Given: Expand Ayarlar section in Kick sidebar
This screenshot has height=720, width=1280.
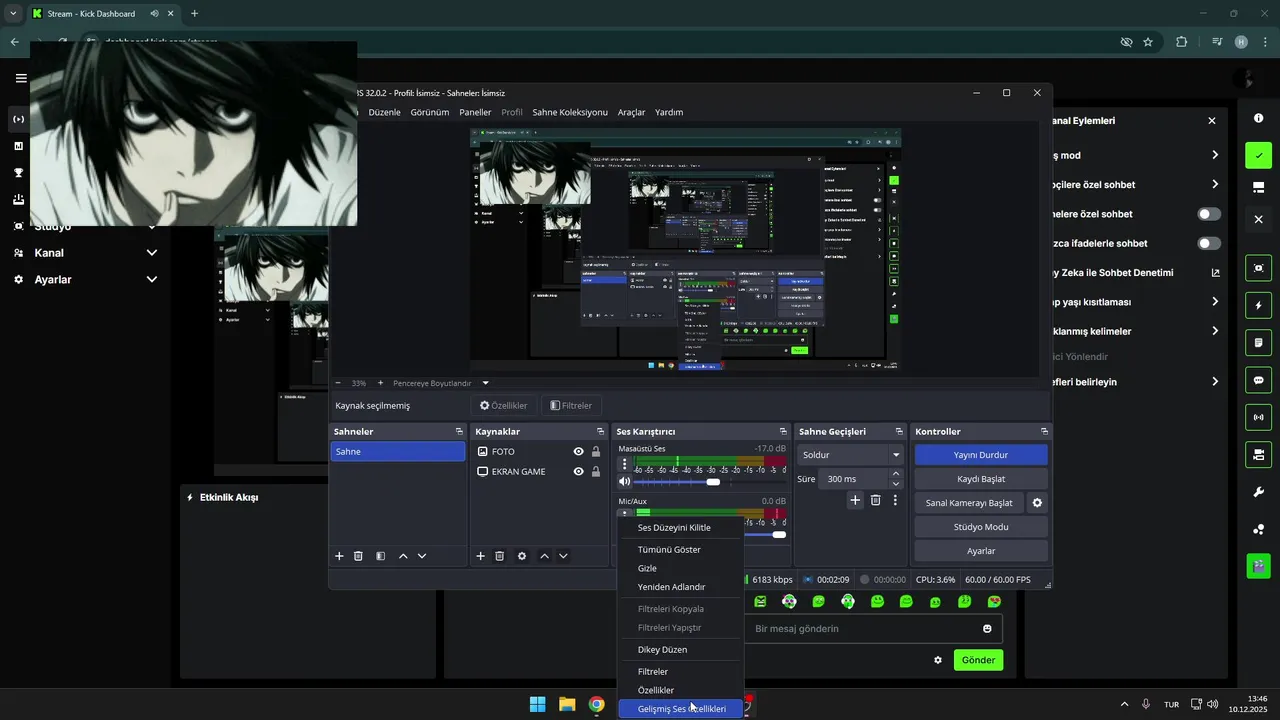Looking at the screenshot, I should (151, 280).
